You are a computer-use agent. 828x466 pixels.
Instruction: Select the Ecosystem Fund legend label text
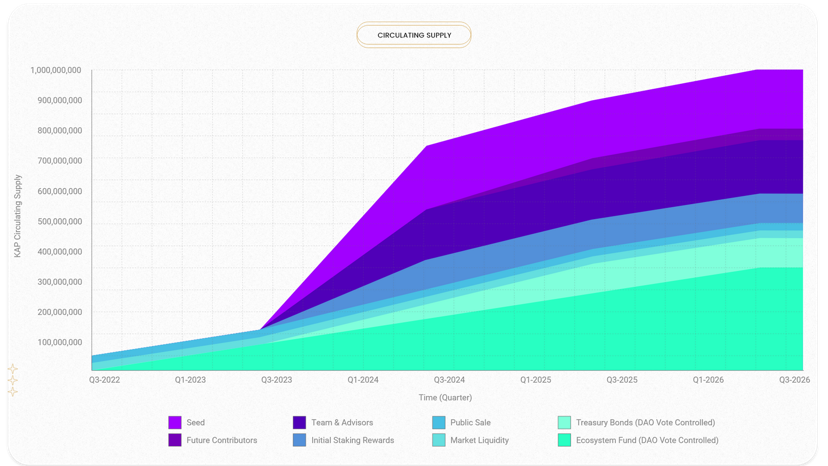(647, 440)
